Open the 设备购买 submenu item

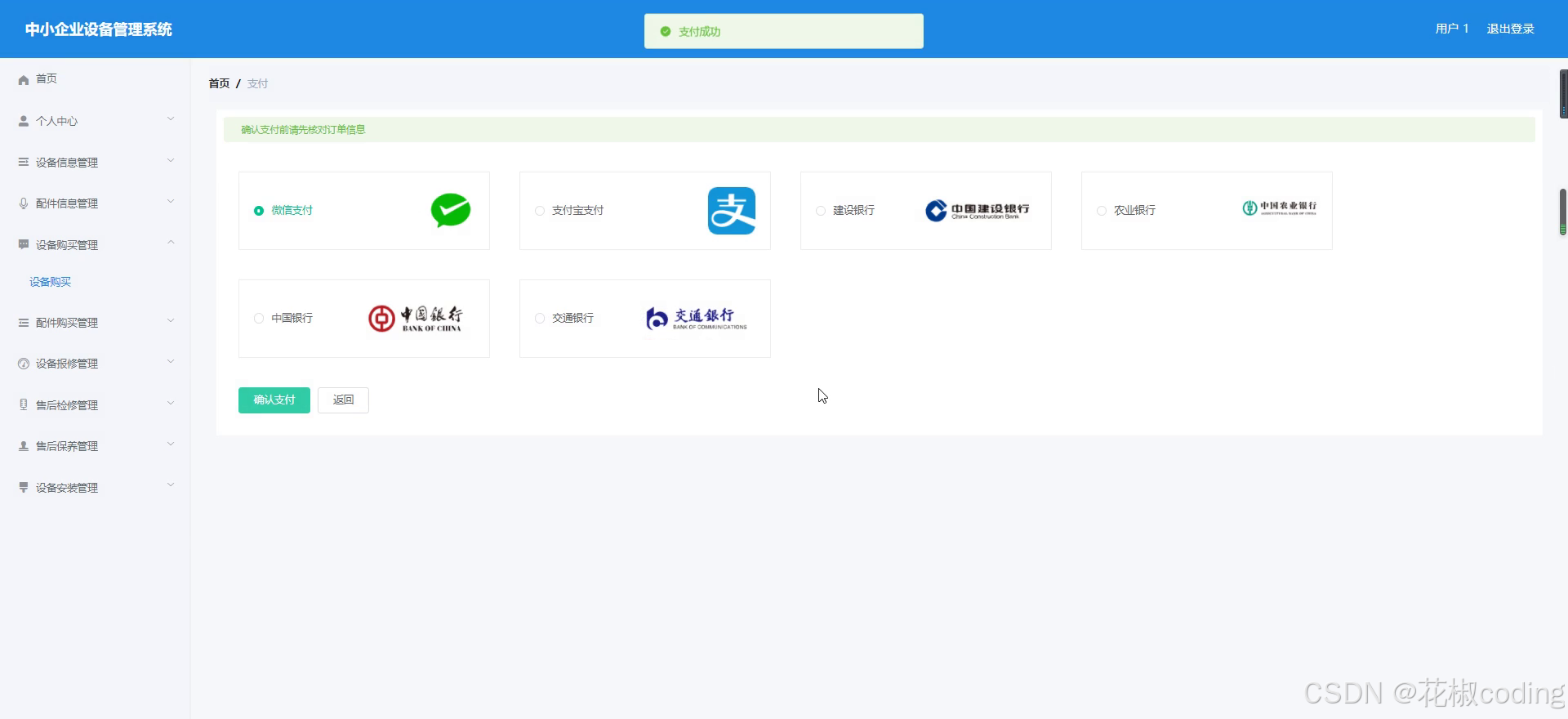(51, 282)
